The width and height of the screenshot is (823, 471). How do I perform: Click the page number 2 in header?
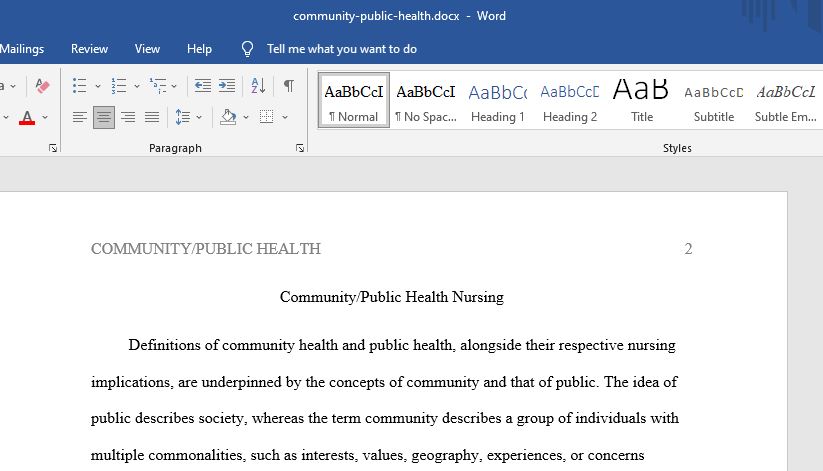click(x=688, y=248)
